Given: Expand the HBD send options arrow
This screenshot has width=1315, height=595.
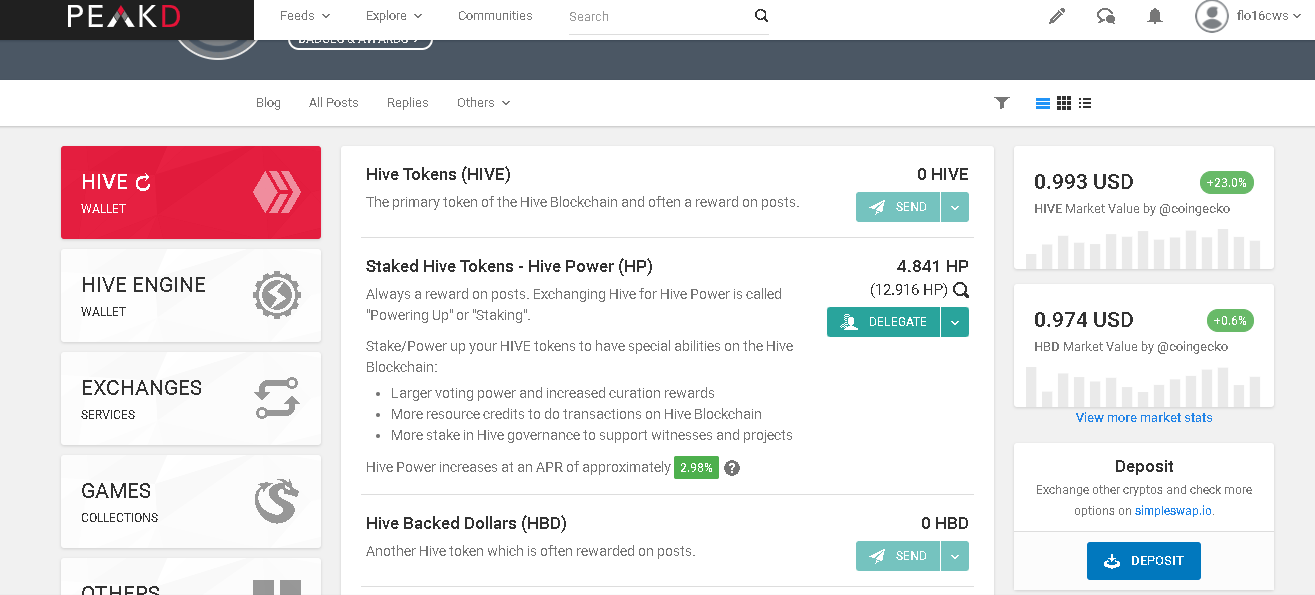Looking at the screenshot, I should [x=955, y=556].
